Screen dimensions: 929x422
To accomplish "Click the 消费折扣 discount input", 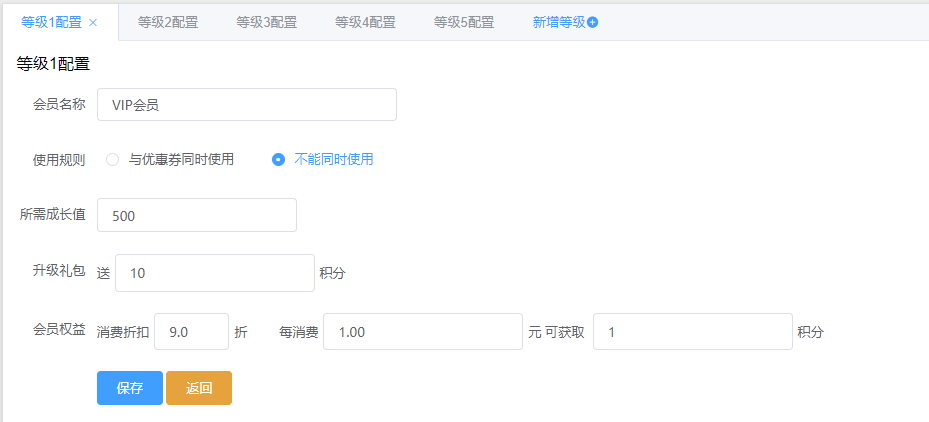I will pos(191,332).
